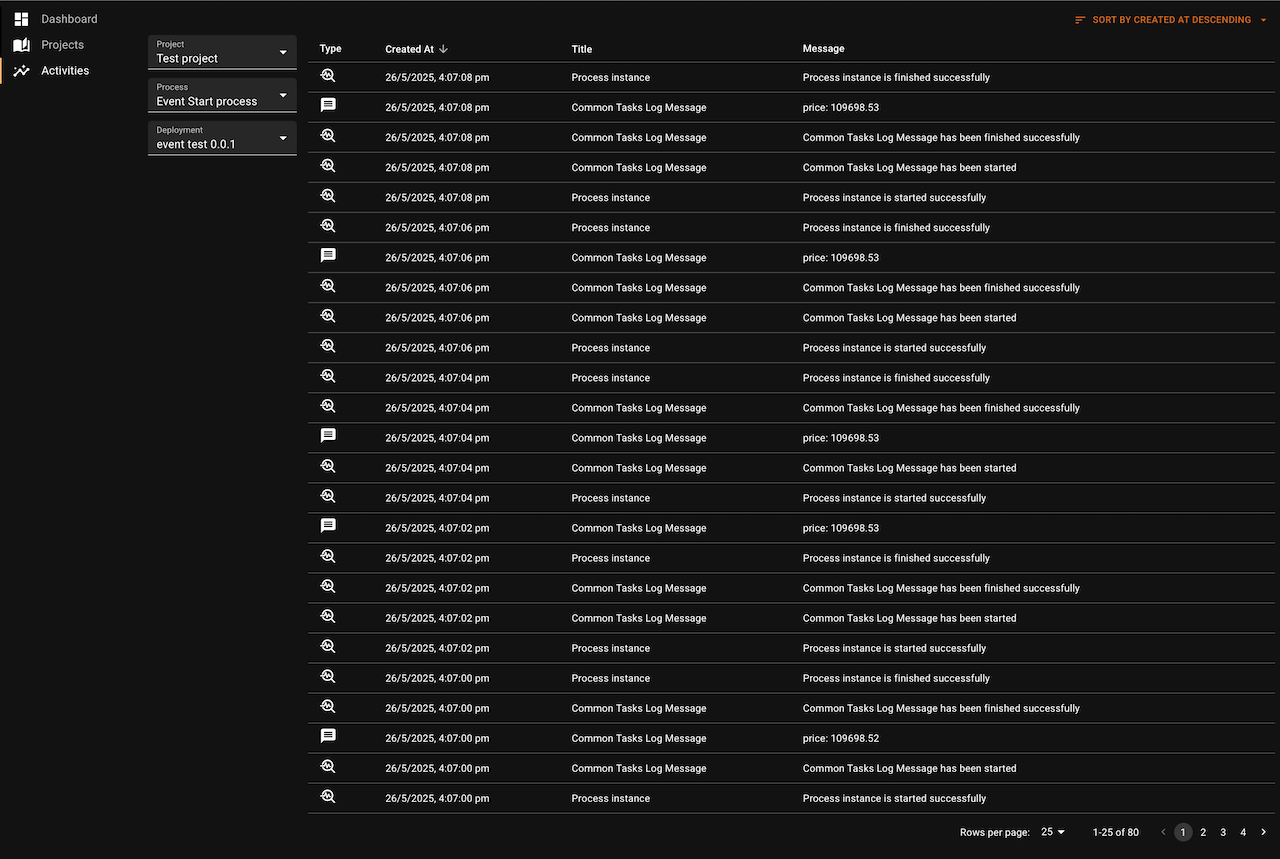Click the Dashboard grid icon in sidebar
The image size is (1280, 859).
pos(21,19)
